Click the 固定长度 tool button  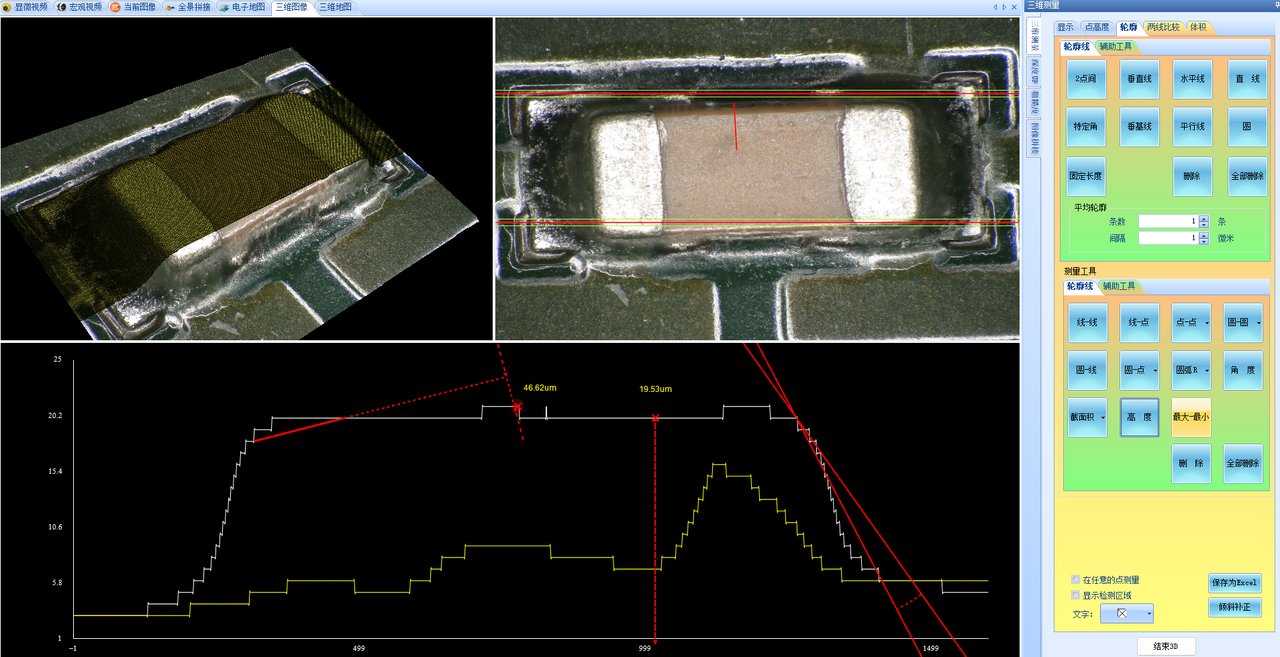pyautogui.click(x=1086, y=176)
